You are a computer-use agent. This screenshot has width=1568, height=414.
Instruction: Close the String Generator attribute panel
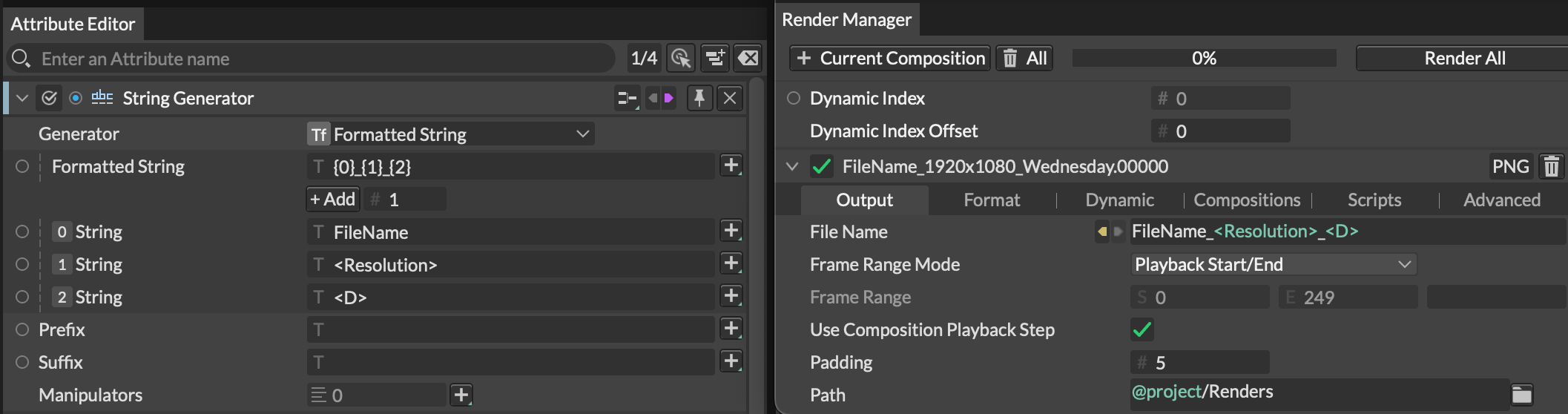tap(730, 98)
